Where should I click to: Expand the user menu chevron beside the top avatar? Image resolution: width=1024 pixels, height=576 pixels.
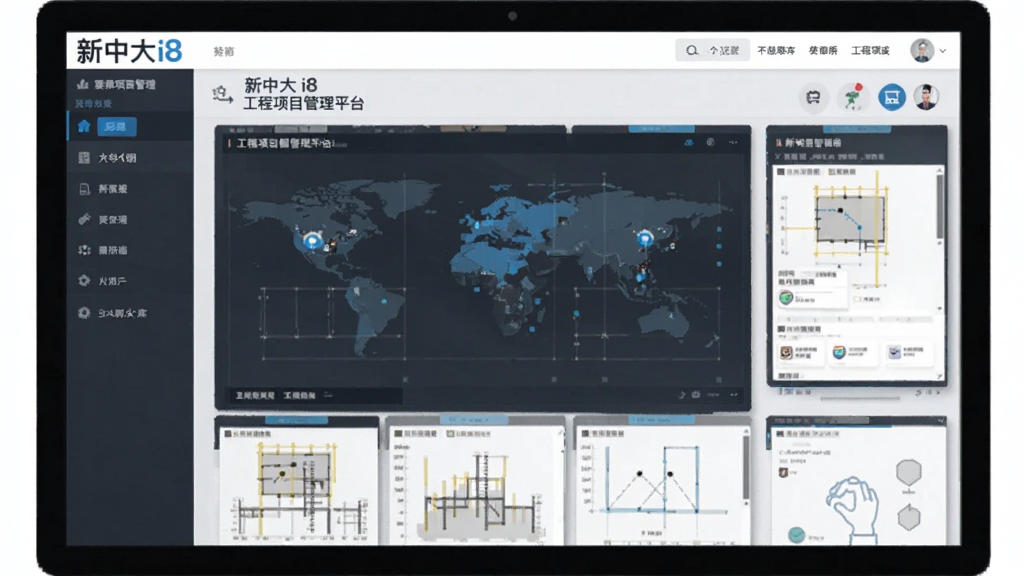click(942, 51)
